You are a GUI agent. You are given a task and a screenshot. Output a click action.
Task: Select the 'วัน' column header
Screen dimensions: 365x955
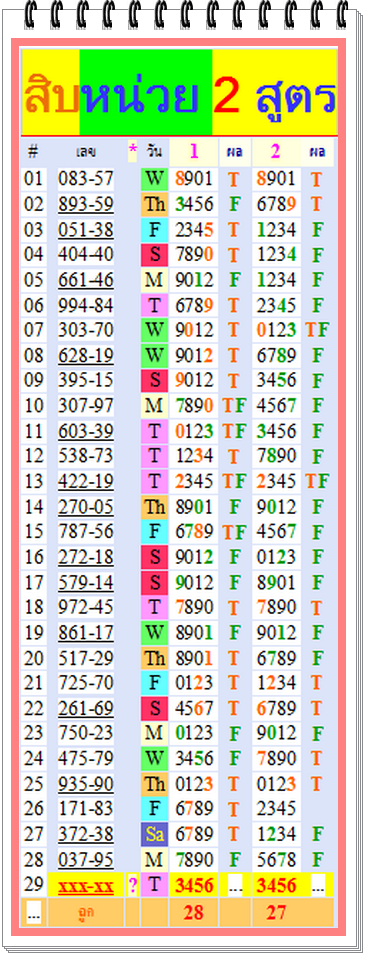[x=154, y=151]
